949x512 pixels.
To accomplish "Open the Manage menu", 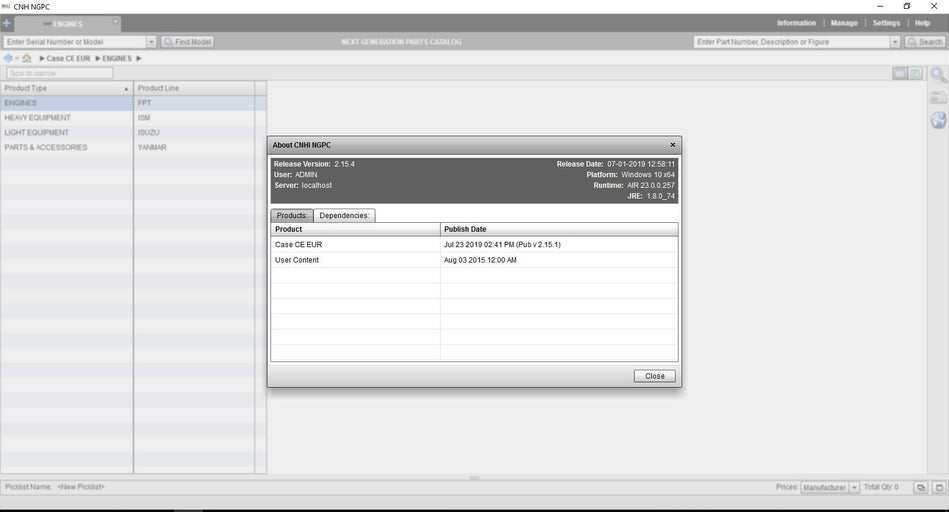I will click(x=843, y=23).
